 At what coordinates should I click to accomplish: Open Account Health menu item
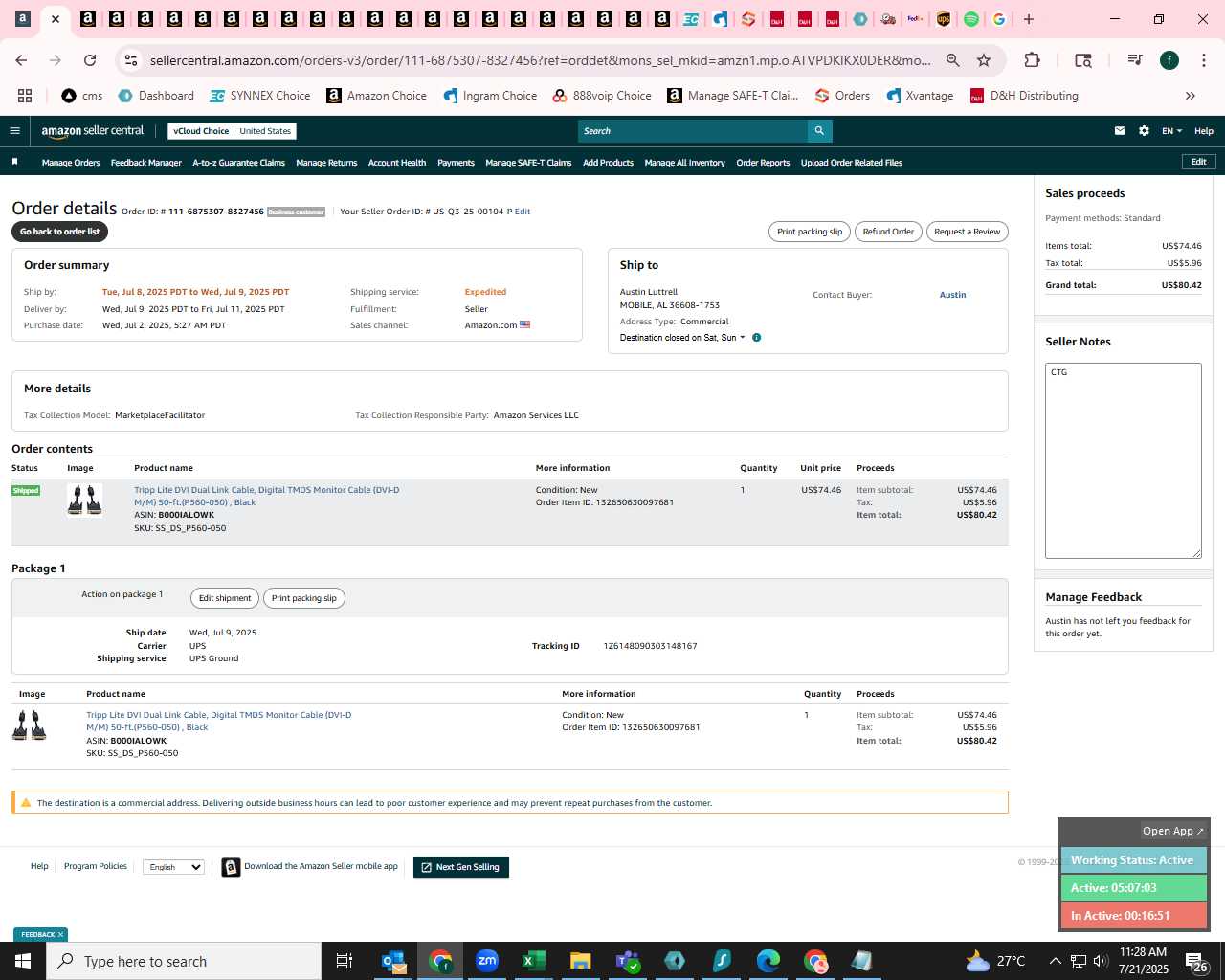click(397, 163)
